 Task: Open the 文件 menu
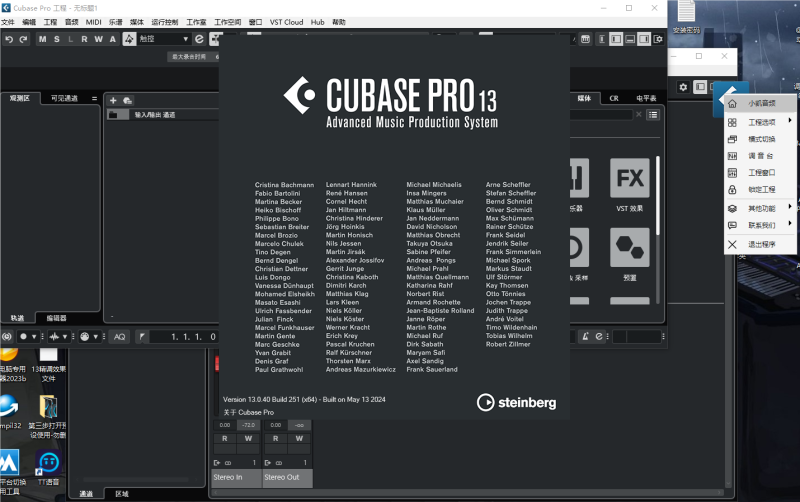tap(8, 22)
